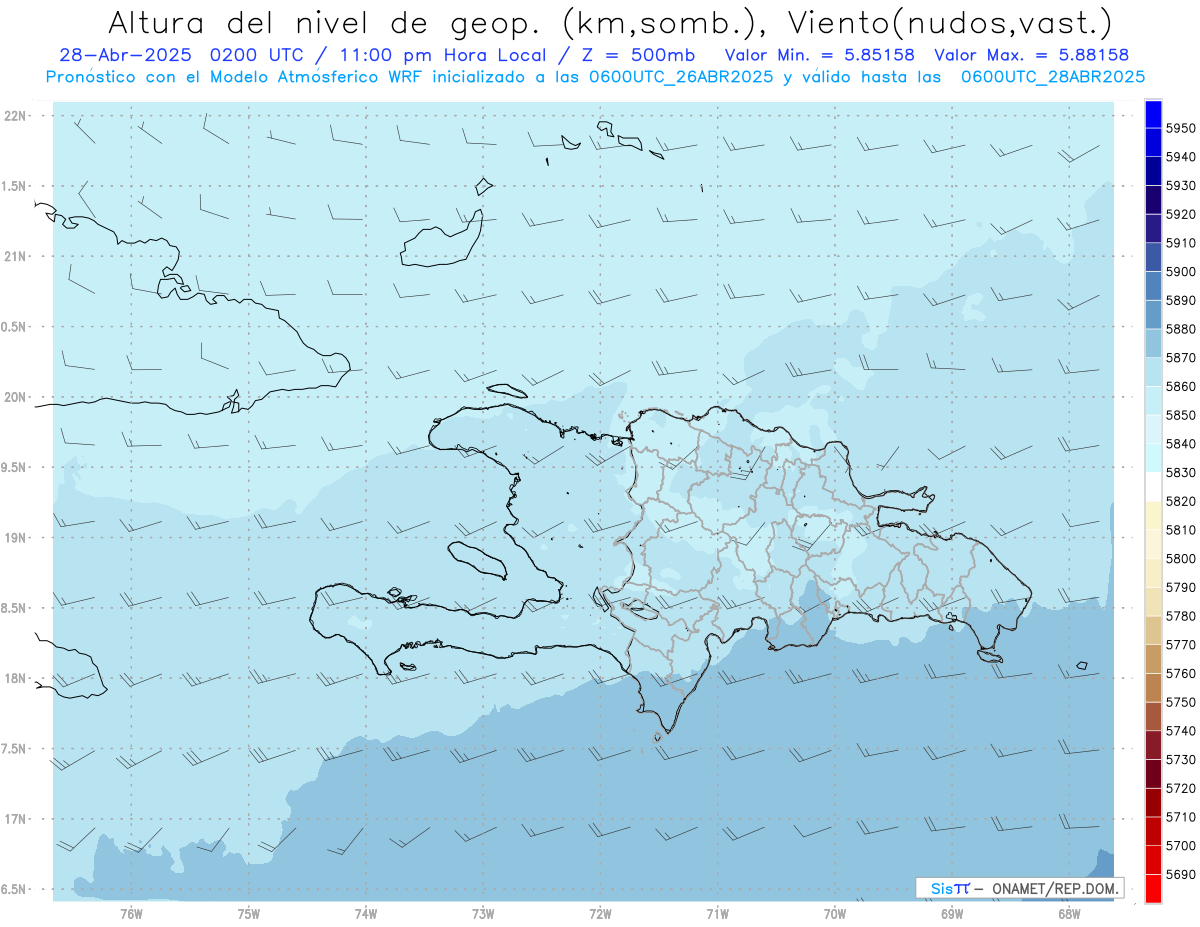The height and width of the screenshot is (927, 1200).
Task: Click the 69W longitude label
Action: [x=952, y=913]
